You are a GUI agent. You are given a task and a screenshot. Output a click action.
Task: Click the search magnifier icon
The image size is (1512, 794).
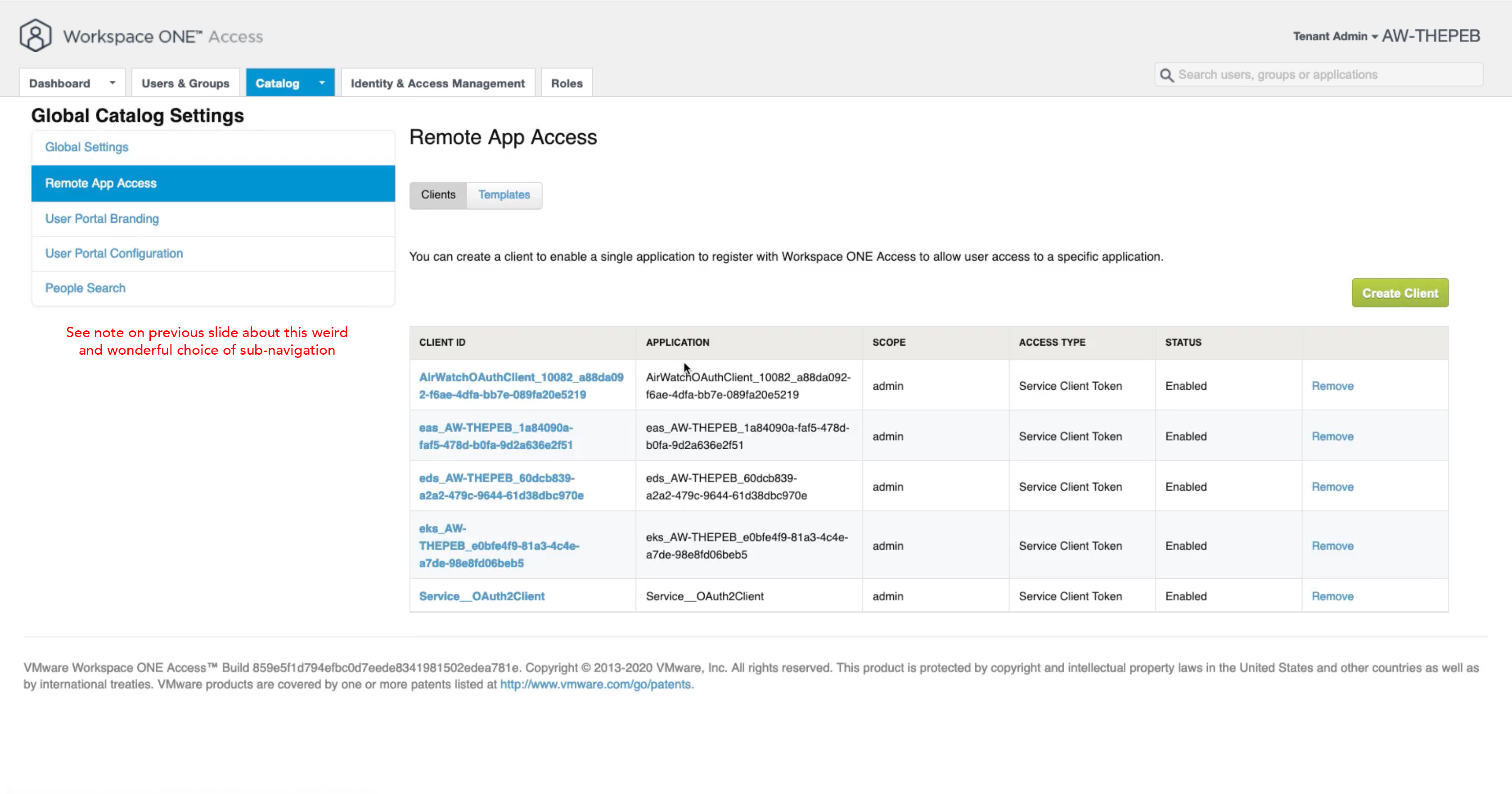[x=1167, y=75]
